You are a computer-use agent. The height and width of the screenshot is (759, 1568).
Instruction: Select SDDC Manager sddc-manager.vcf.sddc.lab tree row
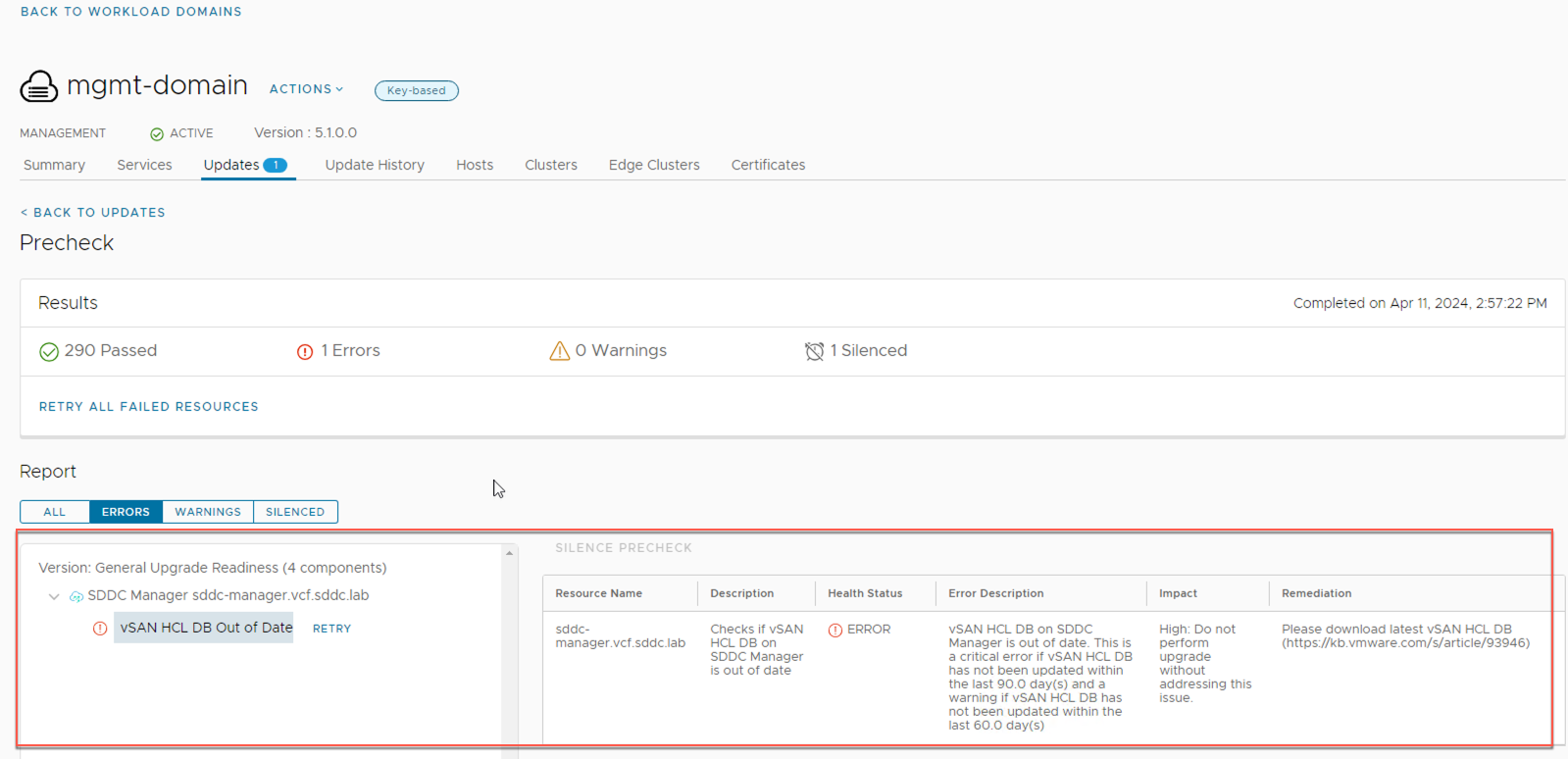pos(228,595)
